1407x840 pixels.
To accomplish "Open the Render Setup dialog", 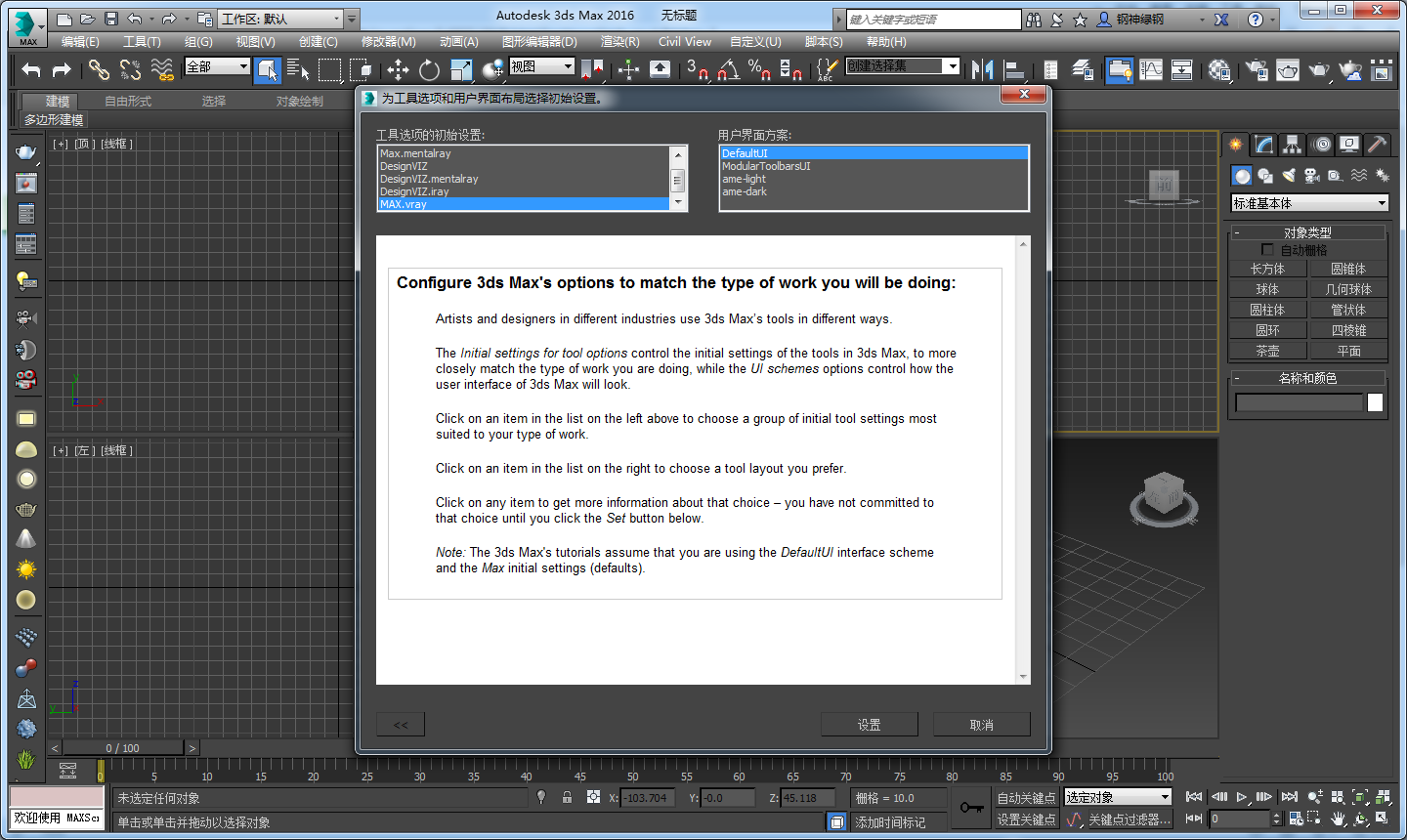I will tap(1258, 69).
